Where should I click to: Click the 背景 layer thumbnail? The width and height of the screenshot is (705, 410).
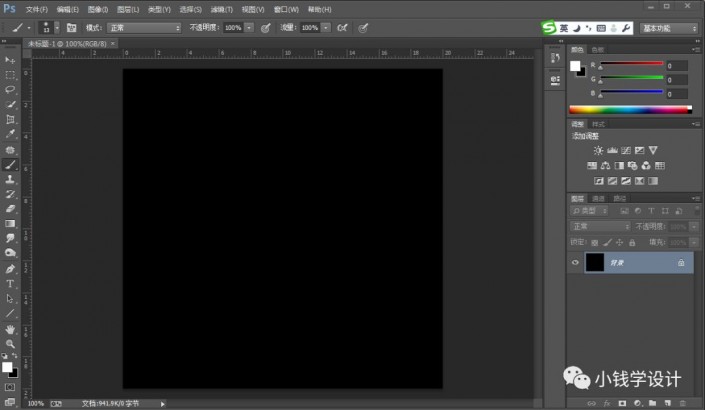[x=596, y=262]
